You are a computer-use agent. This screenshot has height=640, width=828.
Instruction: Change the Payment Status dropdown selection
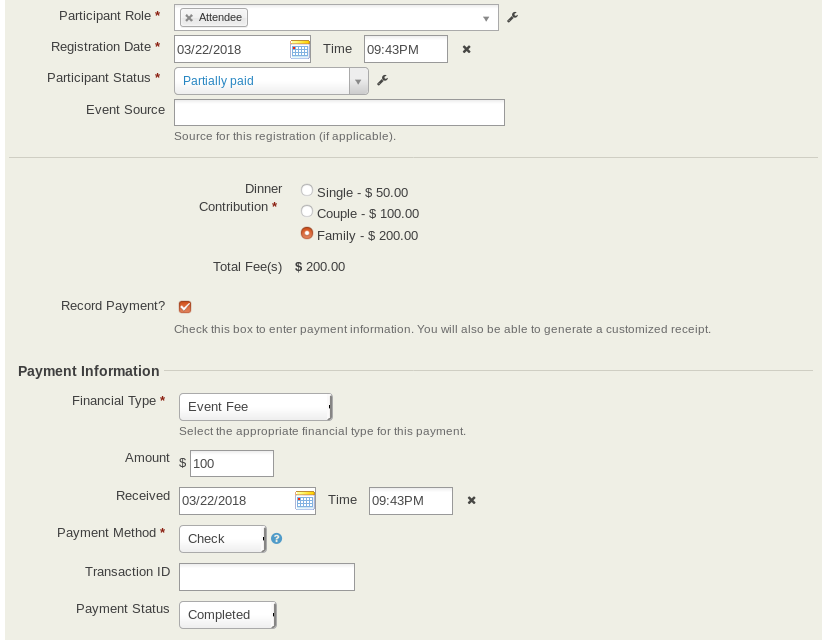[226, 614]
